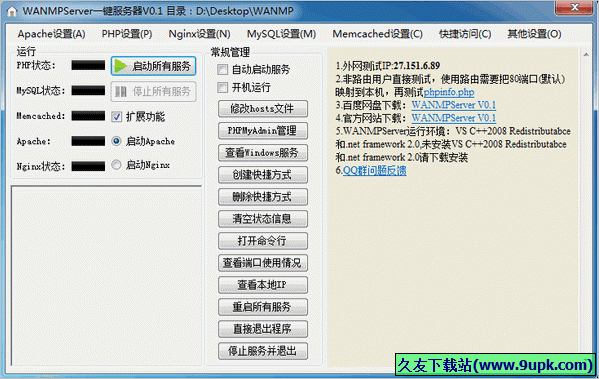Click inside the empty status log box
The width and height of the screenshot is (599, 379).
107,275
